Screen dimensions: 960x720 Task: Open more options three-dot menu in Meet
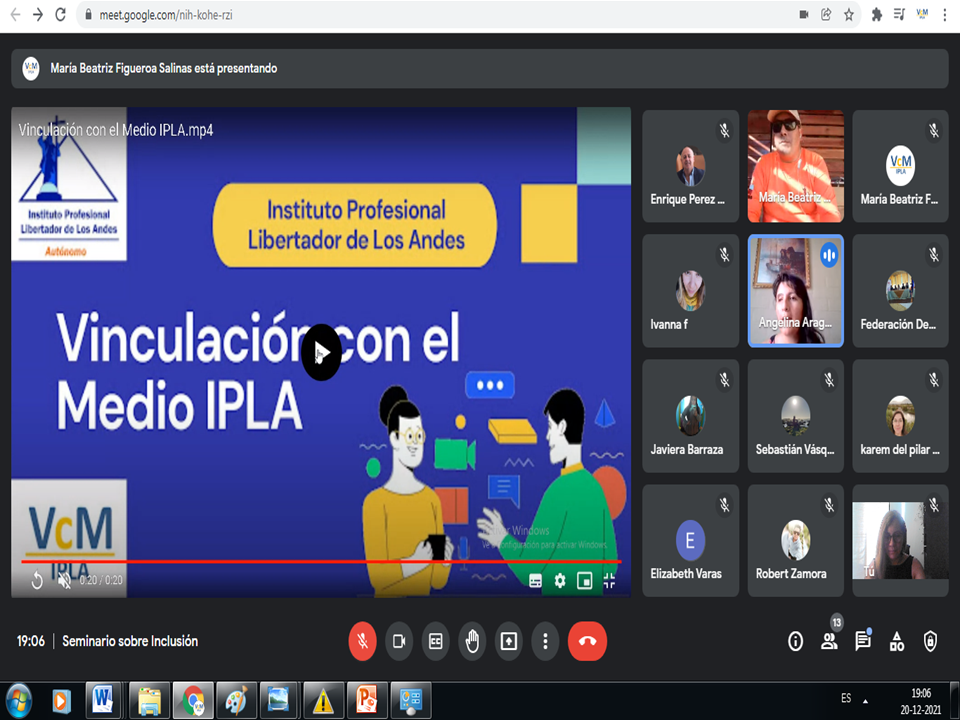click(x=546, y=641)
